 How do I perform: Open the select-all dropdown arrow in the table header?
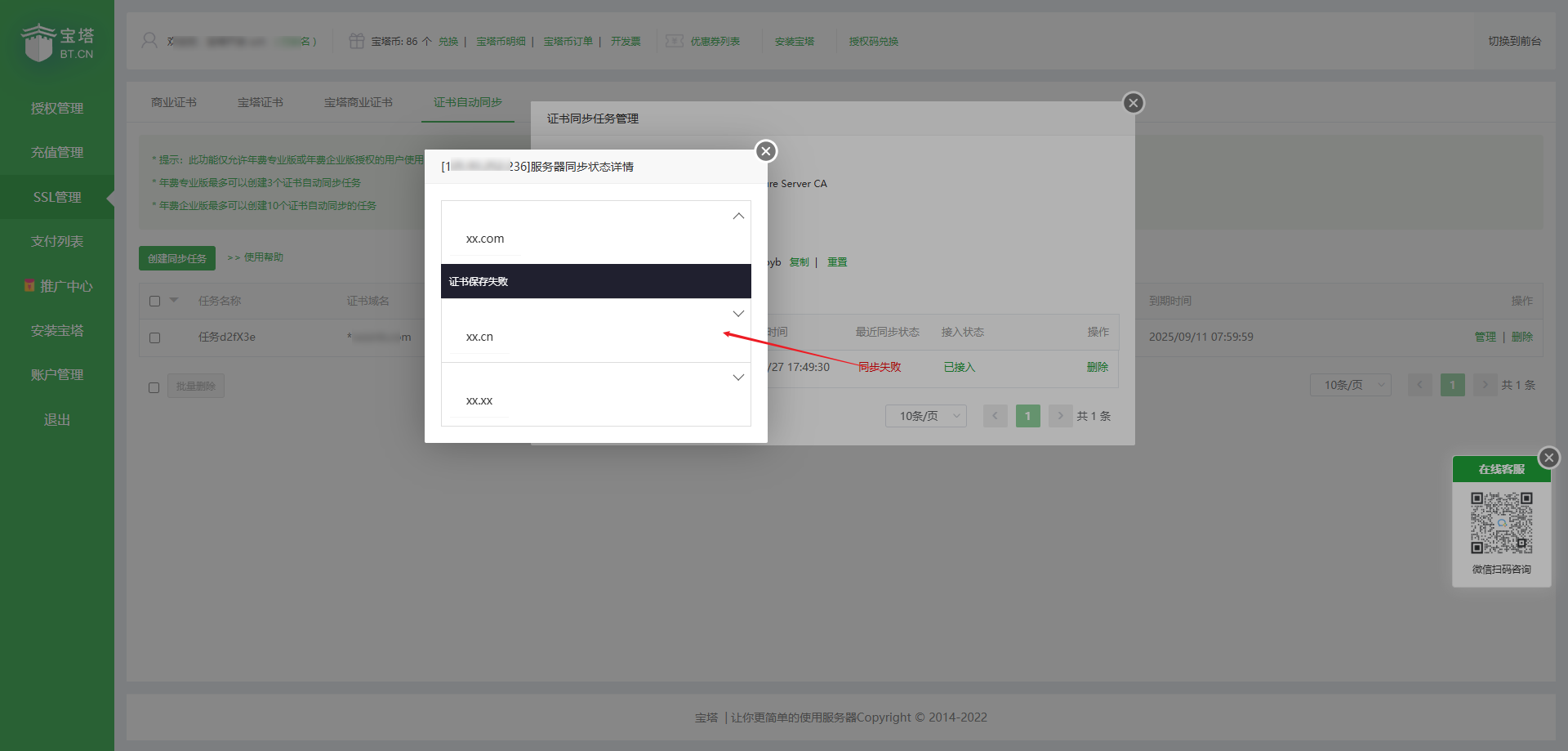click(x=174, y=300)
